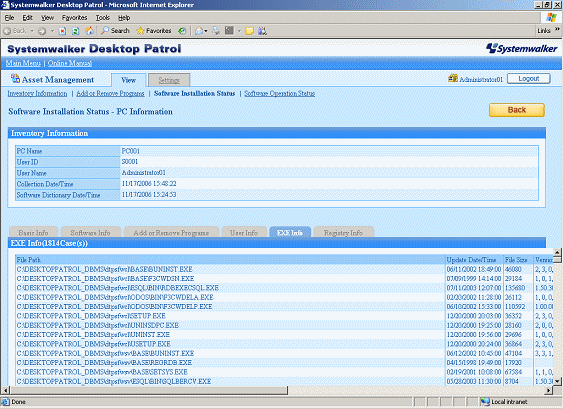Click the Local intranet zone icon
Viewport: 563px width, 409px height.
(x=485, y=401)
